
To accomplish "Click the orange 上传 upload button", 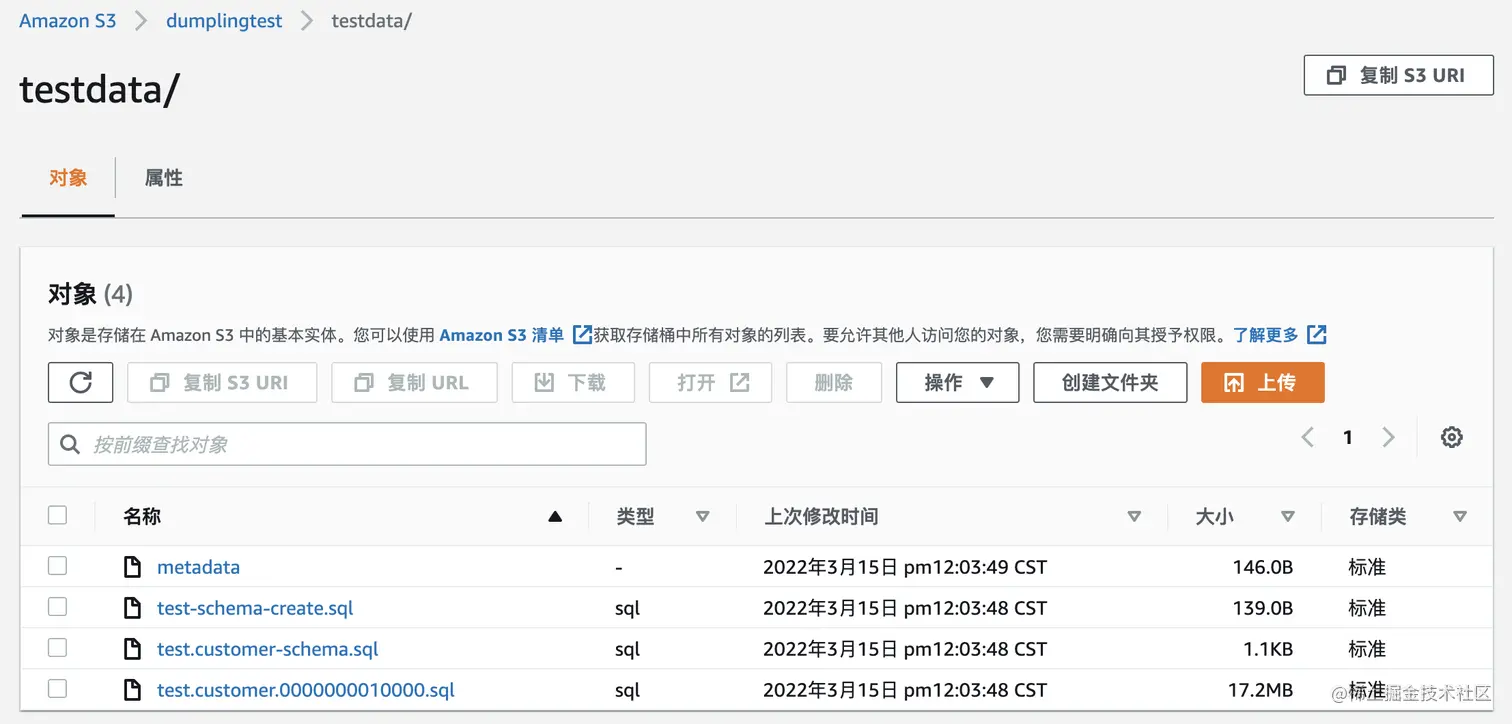I will tap(1263, 382).
